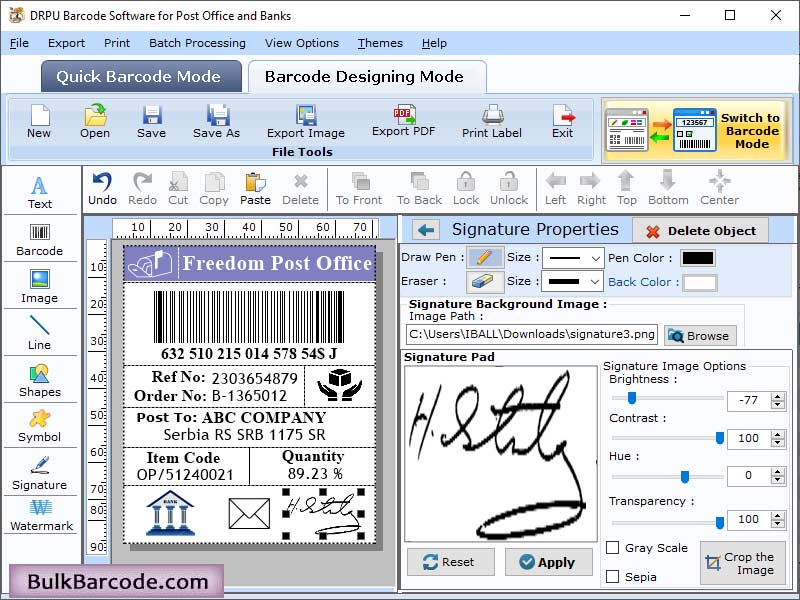Image resolution: width=800 pixels, height=600 pixels.
Task: Click the Image Path input field
Action: click(x=532, y=335)
